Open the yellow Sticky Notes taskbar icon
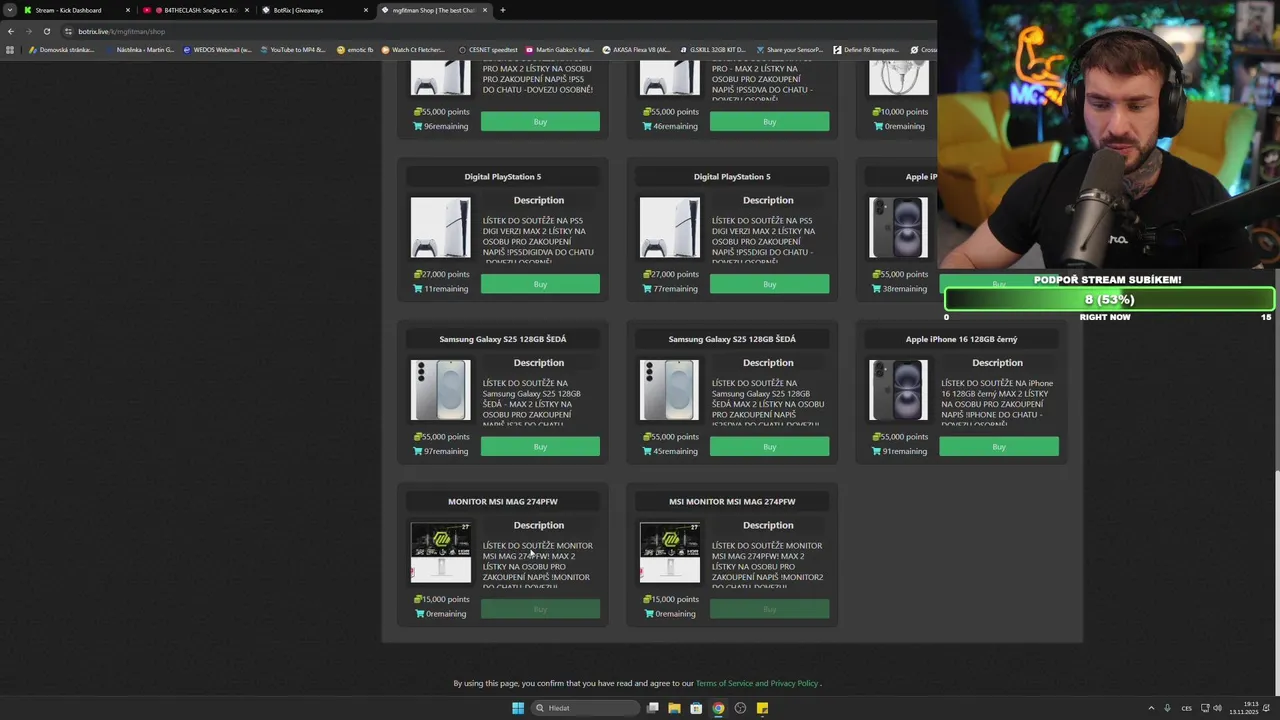The image size is (1280, 720). point(762,708)
